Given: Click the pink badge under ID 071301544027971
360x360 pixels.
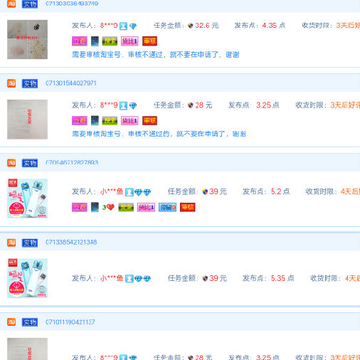Looking at the screenshot, I should point(130,121).
